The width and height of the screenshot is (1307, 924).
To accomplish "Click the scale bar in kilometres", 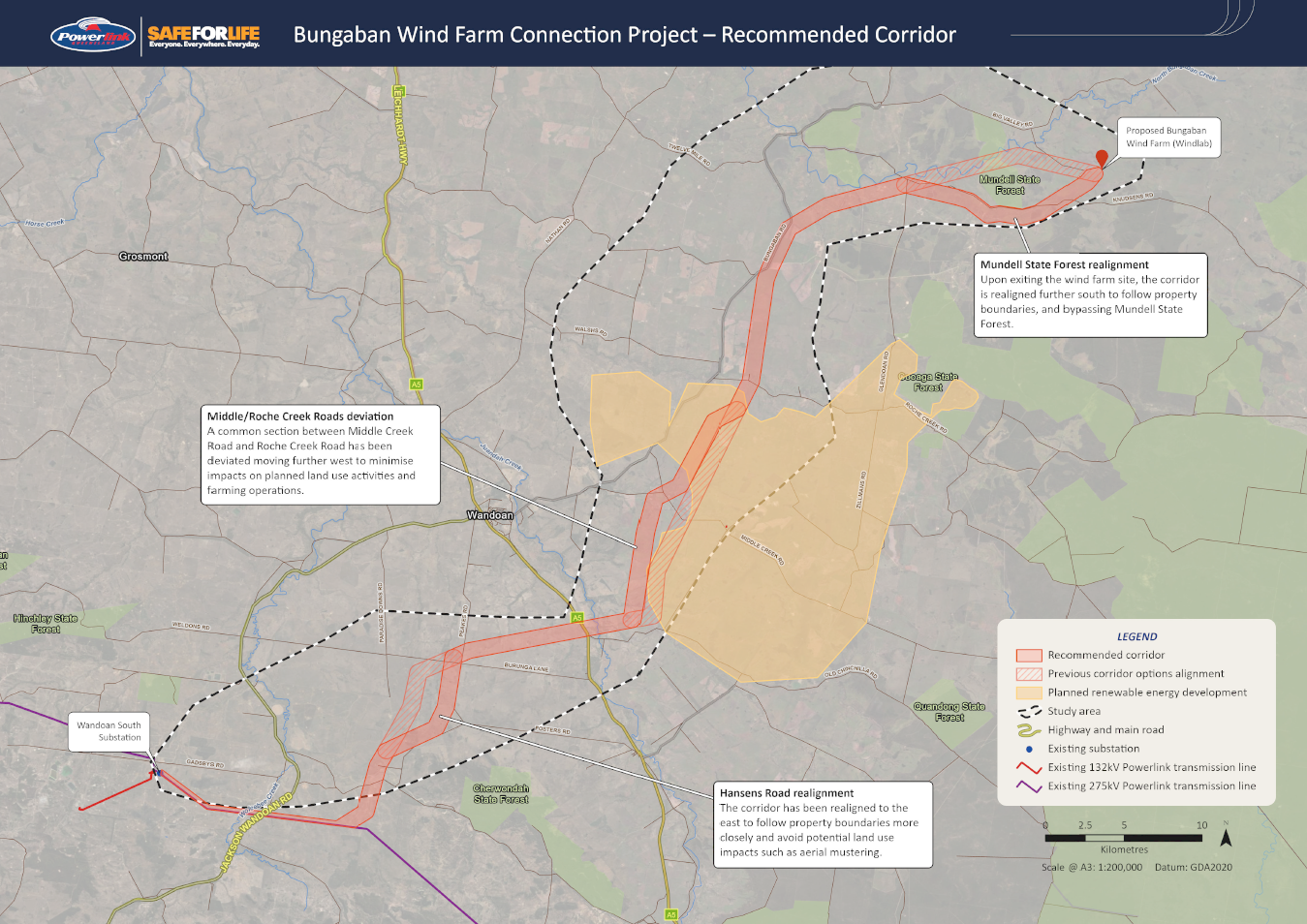I will (1124, 837).
